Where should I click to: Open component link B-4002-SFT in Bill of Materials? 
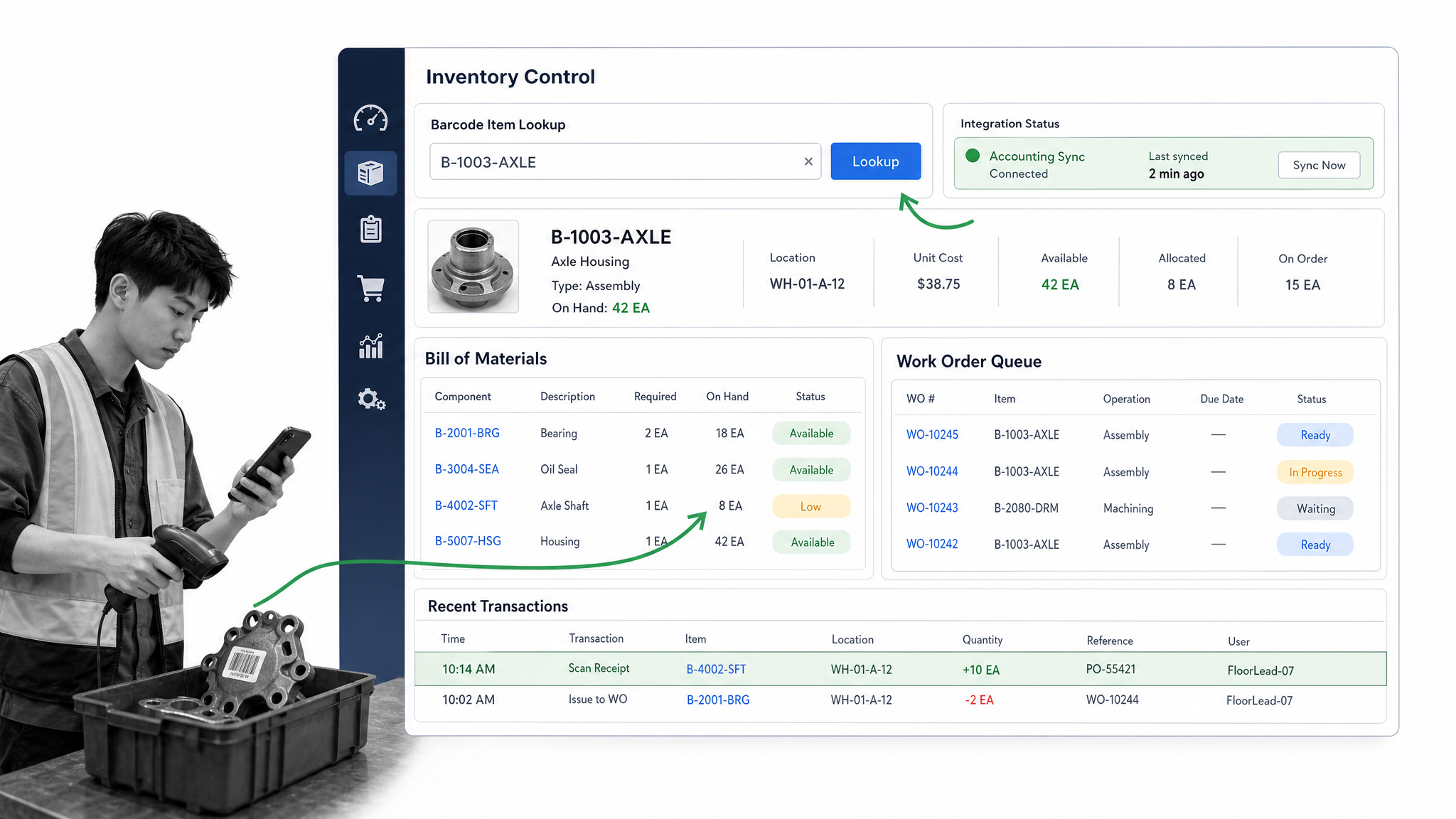(466, 505)
